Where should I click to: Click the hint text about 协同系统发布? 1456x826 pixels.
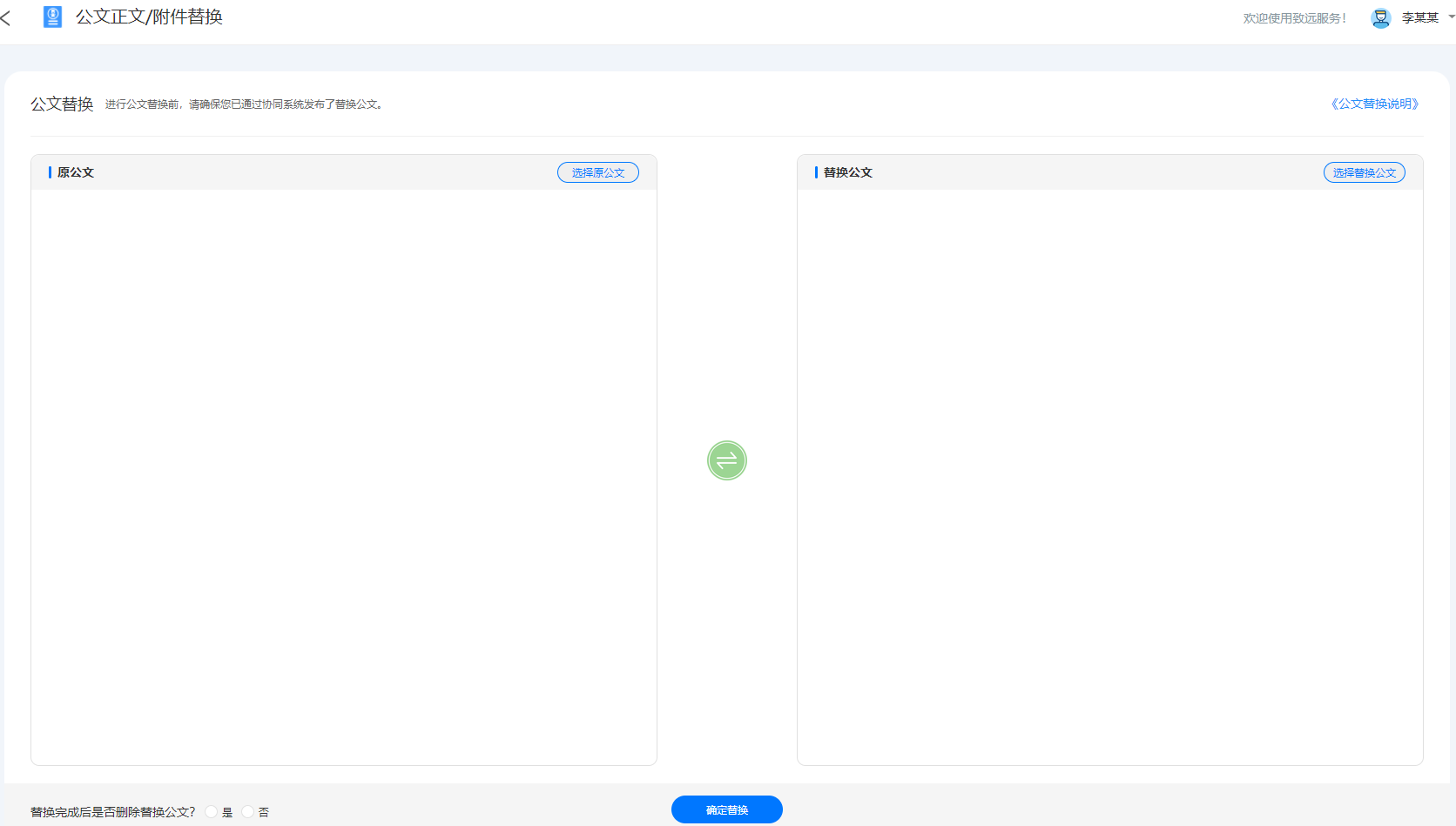(244, 104)
